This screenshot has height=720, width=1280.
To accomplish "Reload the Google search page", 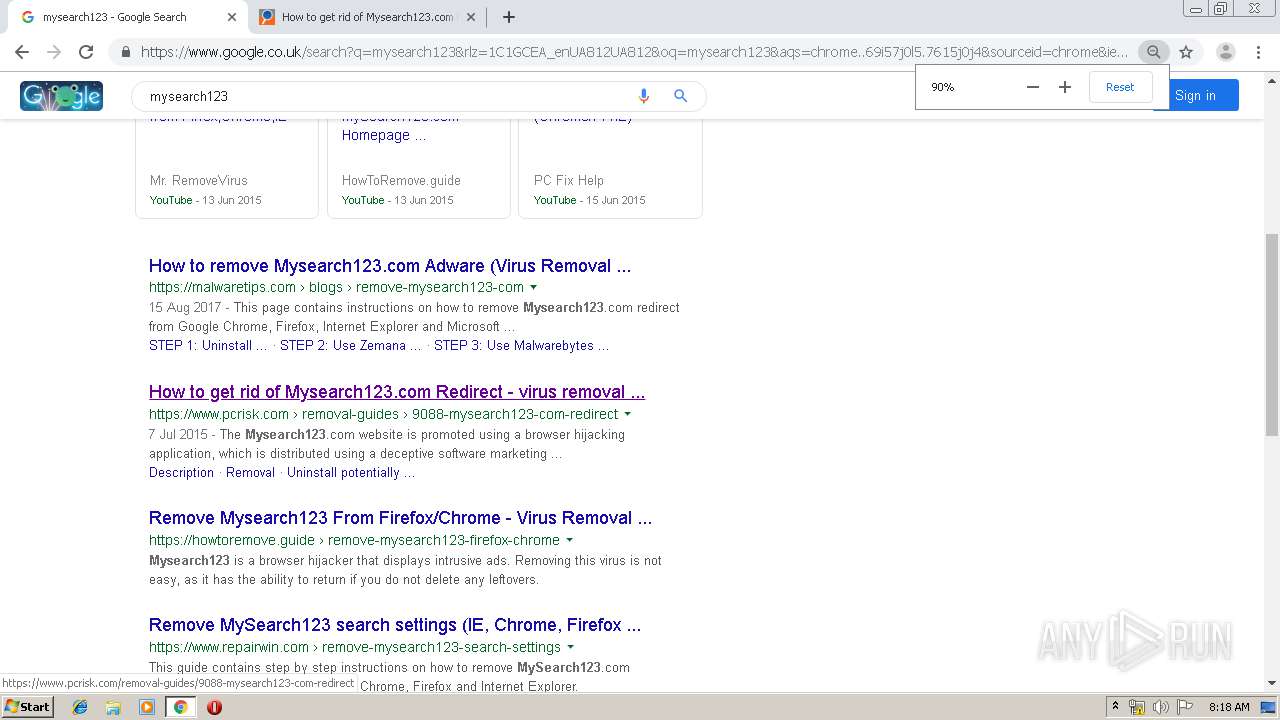I will 86,52.
